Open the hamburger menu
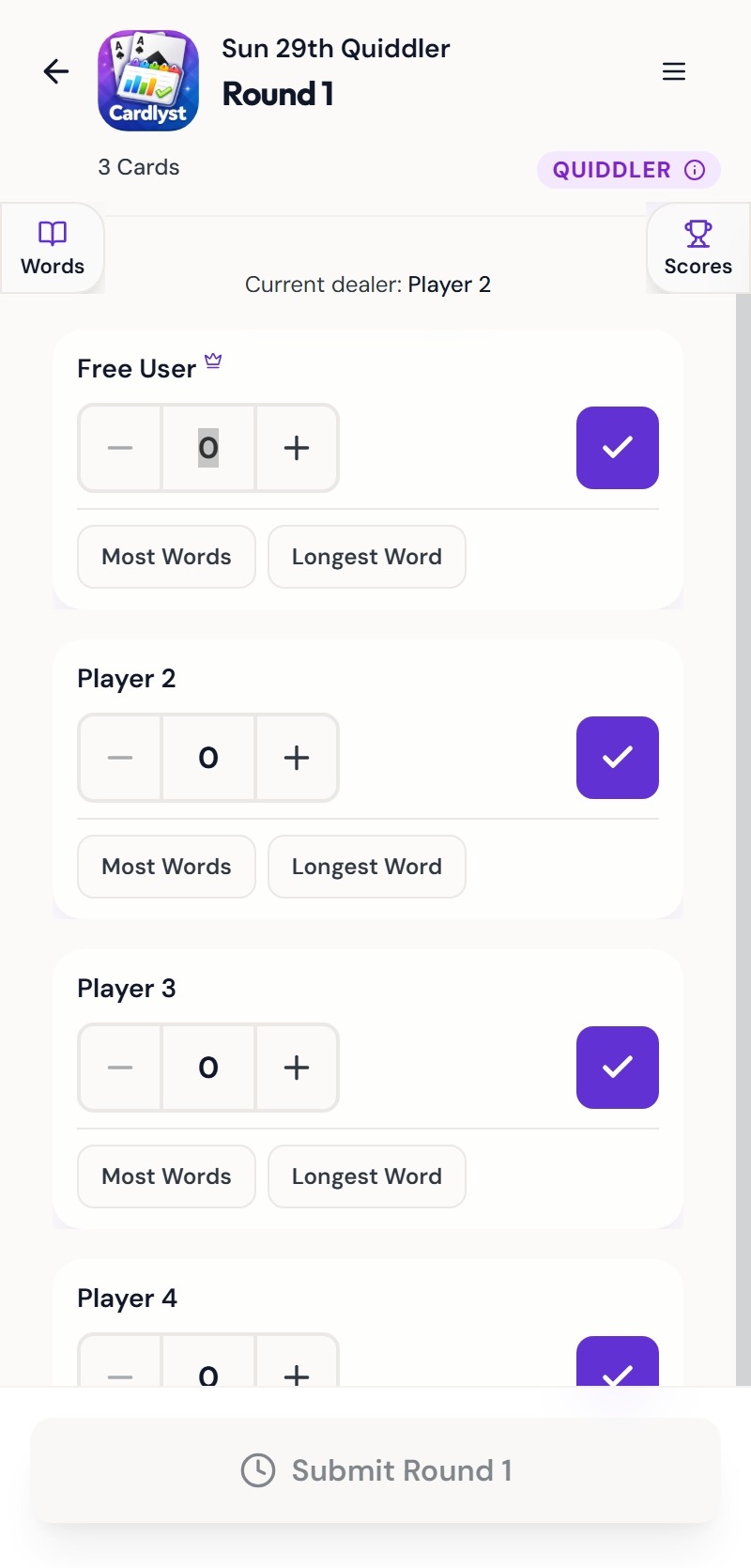 [x=673, y=70]
